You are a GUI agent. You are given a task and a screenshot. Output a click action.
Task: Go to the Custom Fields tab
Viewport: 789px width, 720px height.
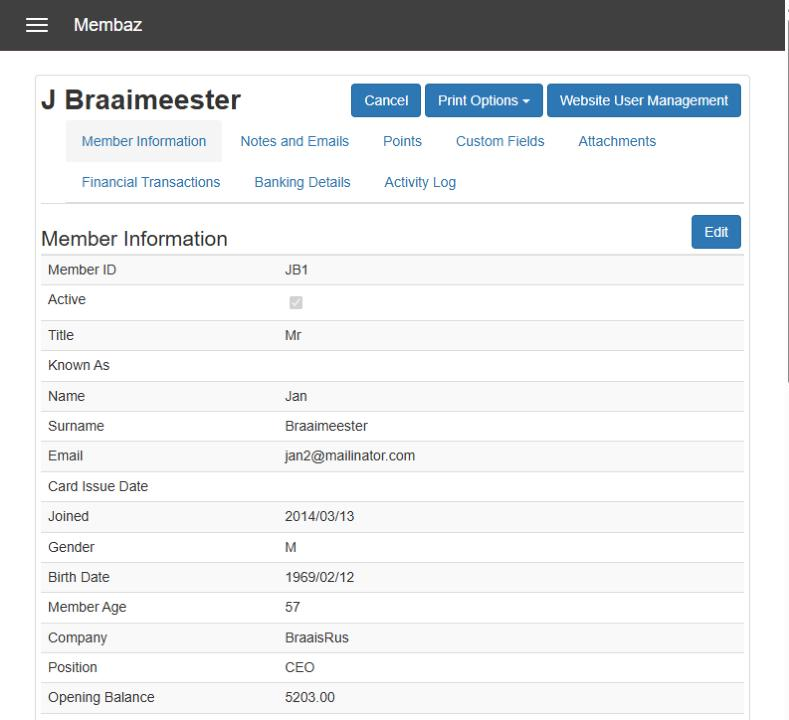pyautogui.click(x=500, y=141)
